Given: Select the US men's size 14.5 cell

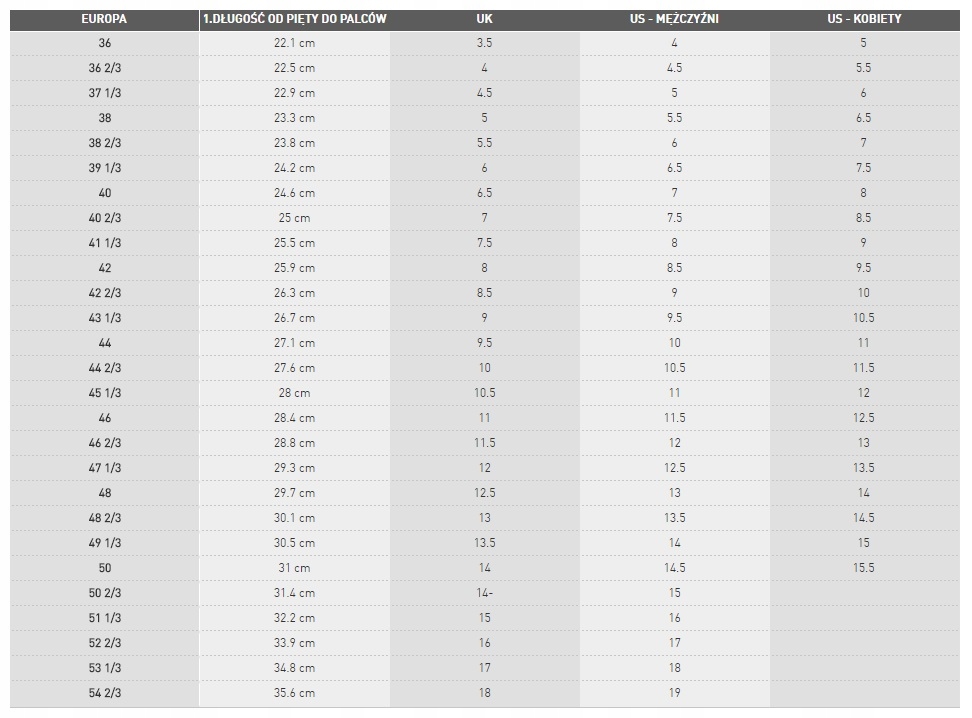Looking at the screenshot, I should pyautogui.click(x=674, y=568).
